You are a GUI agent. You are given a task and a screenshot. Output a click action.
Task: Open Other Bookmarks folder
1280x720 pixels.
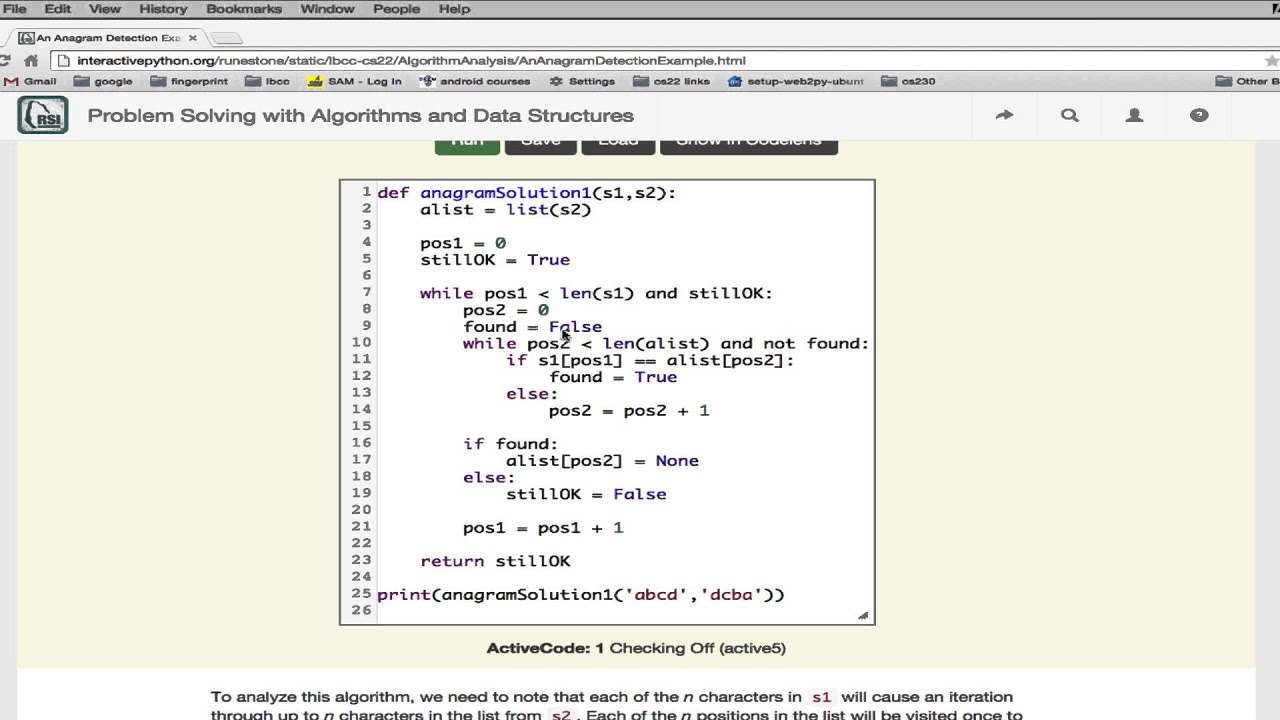point(1248,82)
